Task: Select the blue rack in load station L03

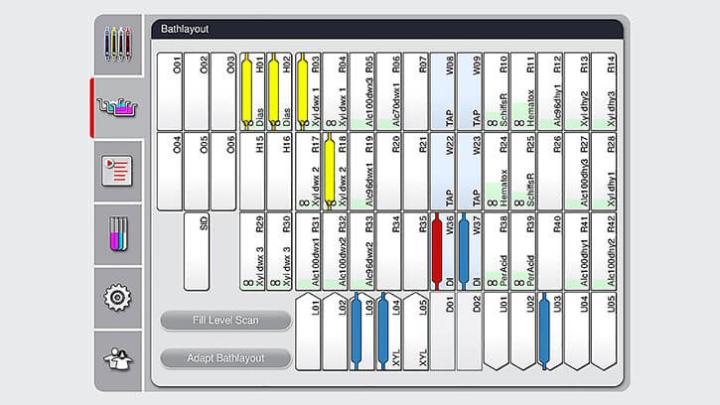Action: [357, 330]
